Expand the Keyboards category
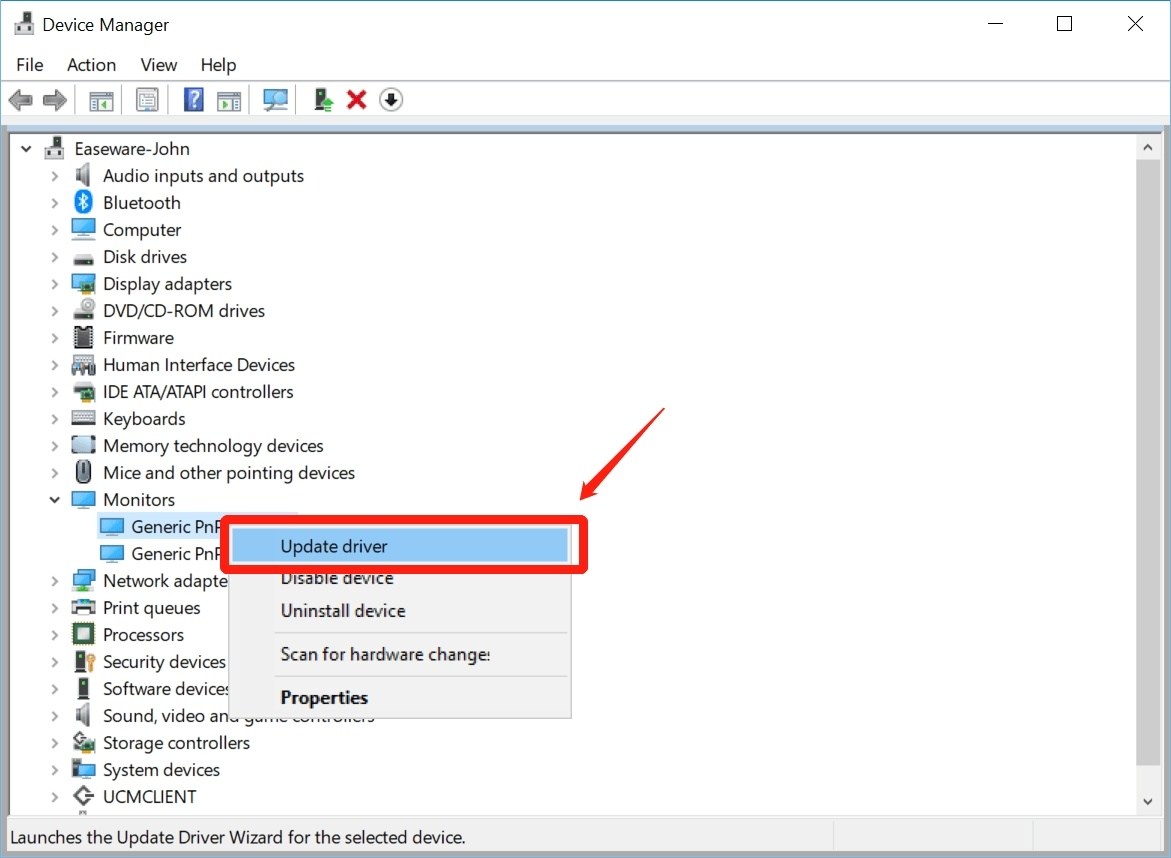Viewport: 1171px width, 858px height. [55, 419]
